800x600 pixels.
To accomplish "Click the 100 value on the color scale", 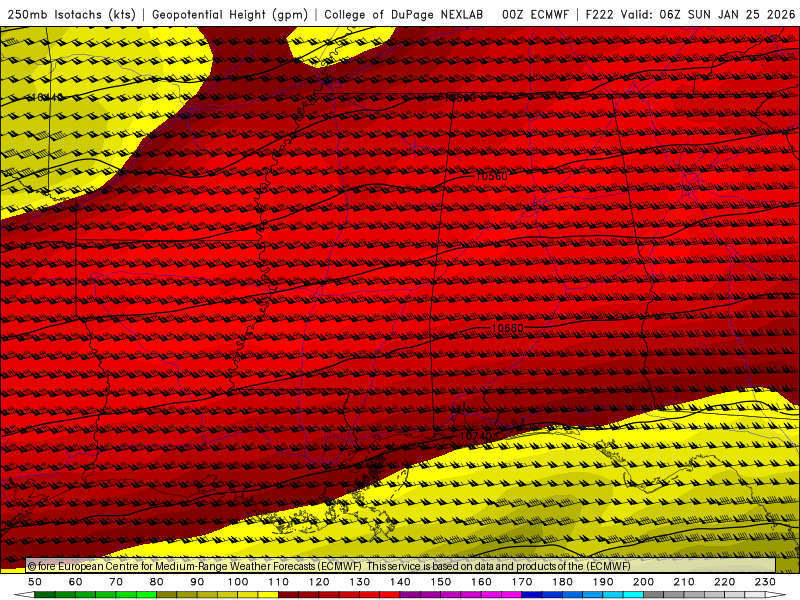I will pos(238,582).
